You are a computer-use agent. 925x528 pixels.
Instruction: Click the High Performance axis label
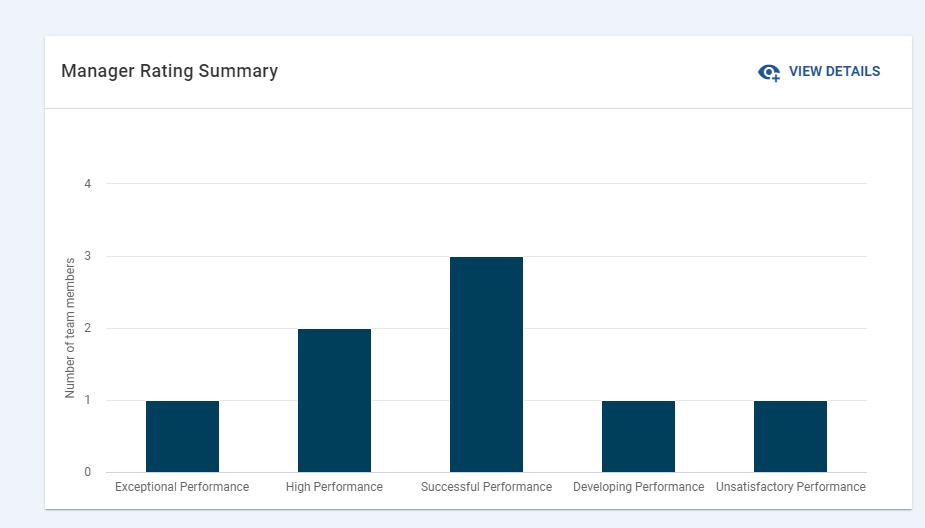click(334, 487)
